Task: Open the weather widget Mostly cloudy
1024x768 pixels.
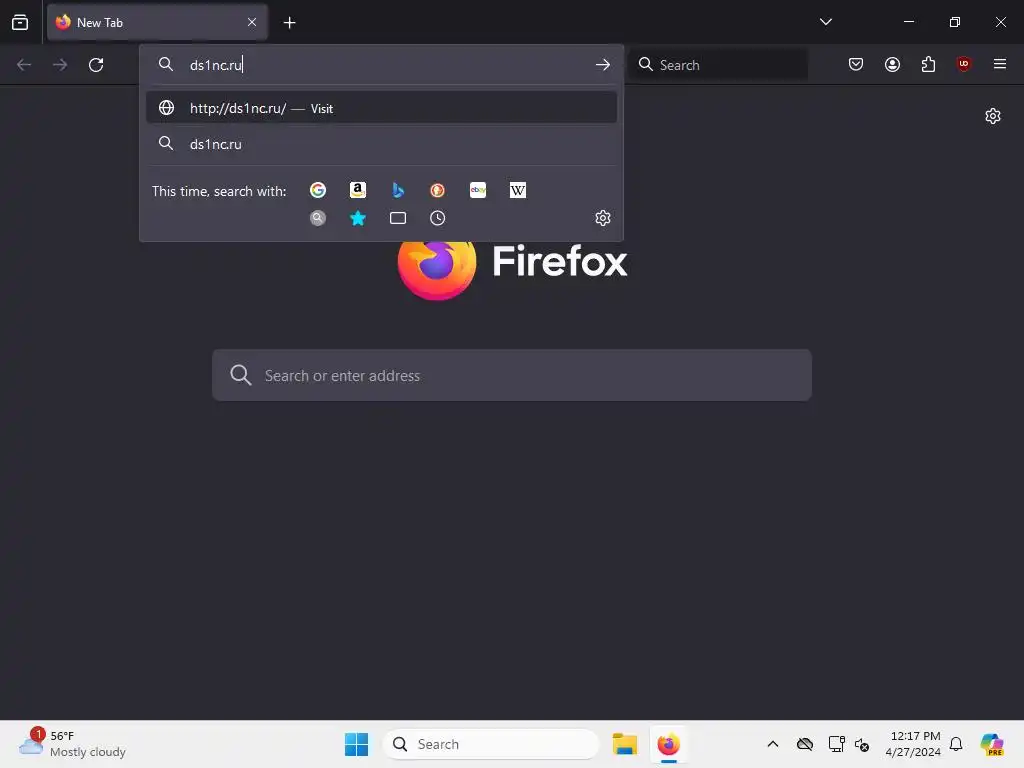Action: (73, 744)
